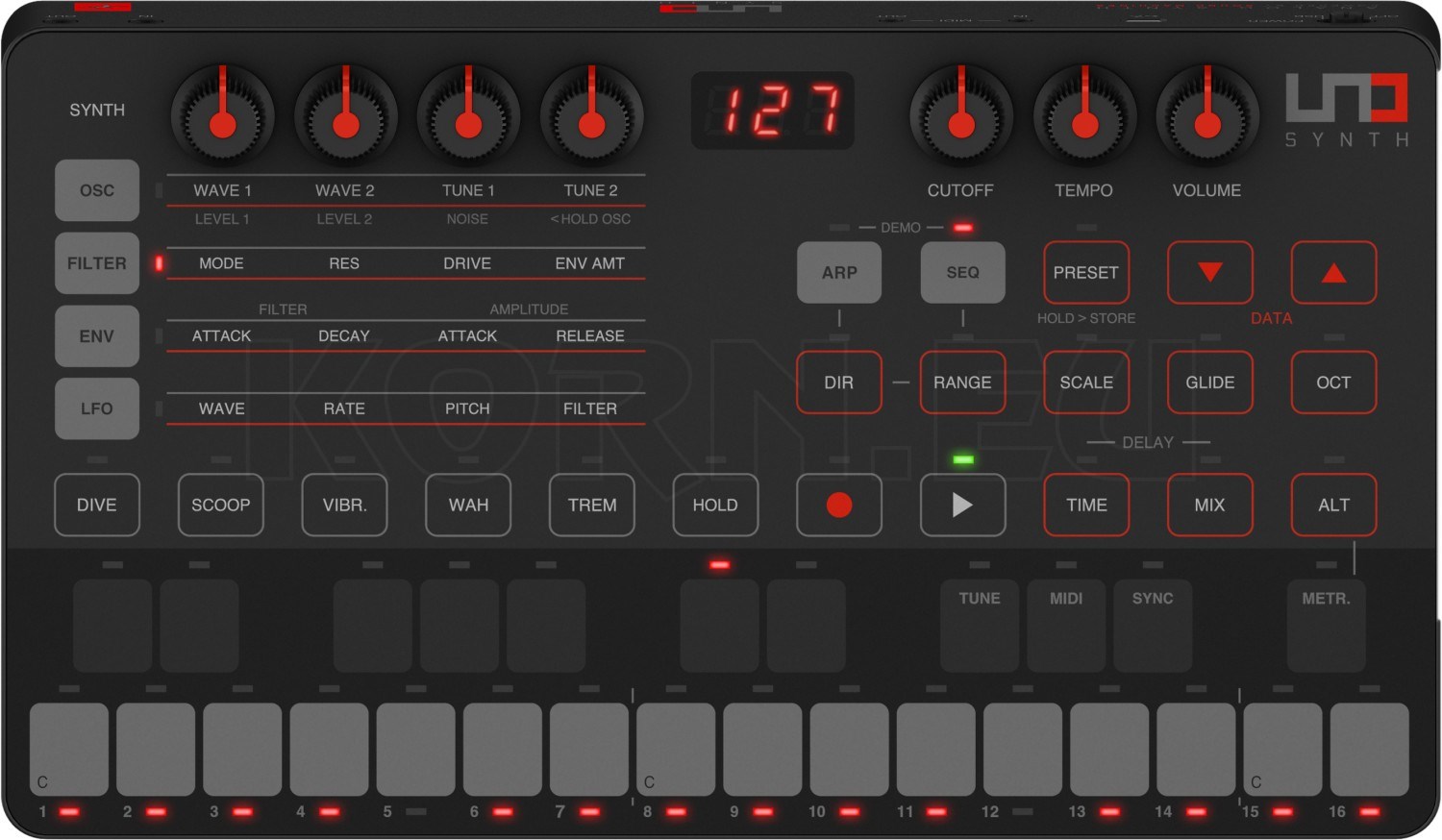Click the ENV AMT parameter label
1442x840 pixels.
(590, 263)
